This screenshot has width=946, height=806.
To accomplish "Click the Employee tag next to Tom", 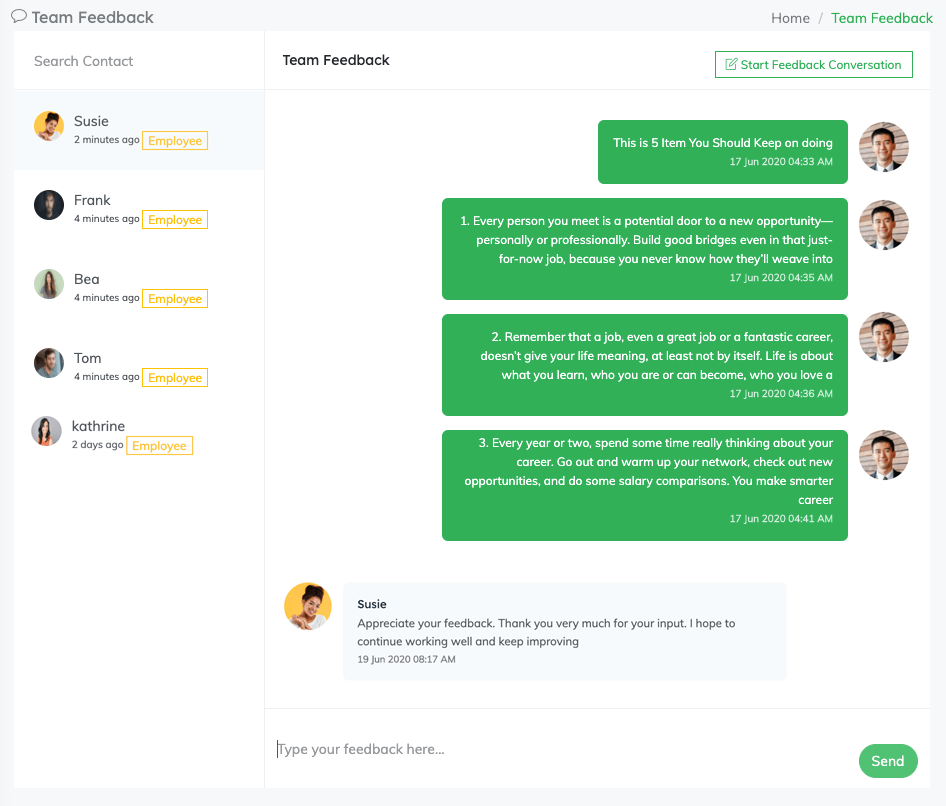I will (x=175, y=378).
